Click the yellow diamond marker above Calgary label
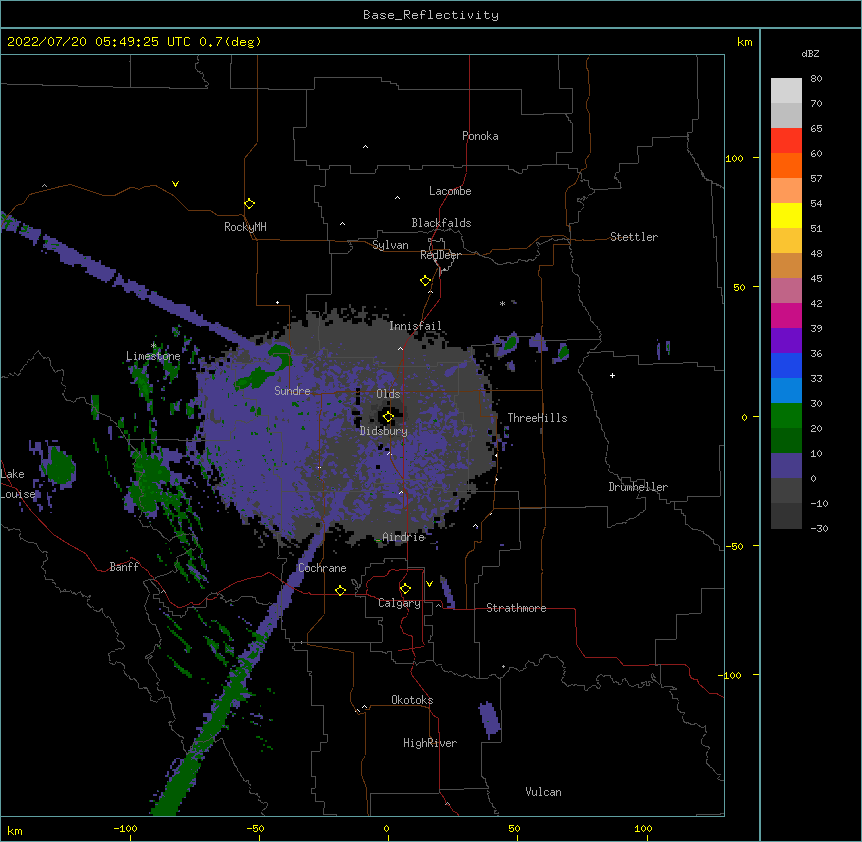The image size is (862, 842). 405,589
